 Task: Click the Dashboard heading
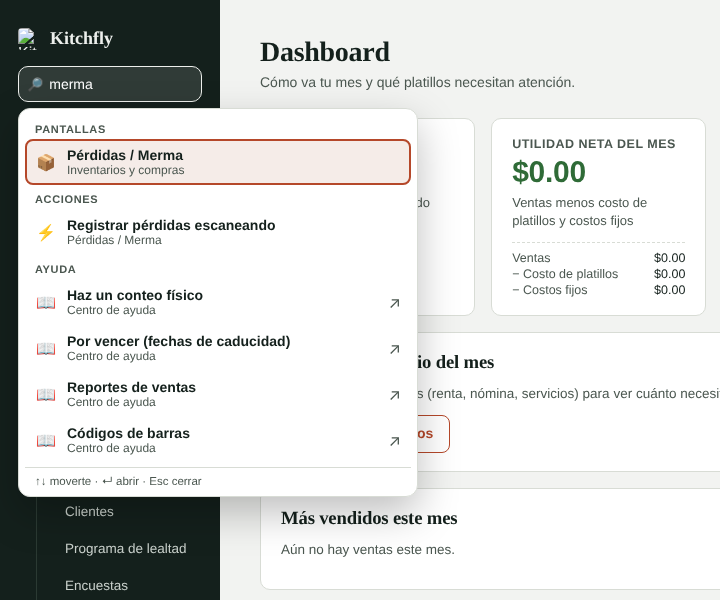click(x=325, y=52)
